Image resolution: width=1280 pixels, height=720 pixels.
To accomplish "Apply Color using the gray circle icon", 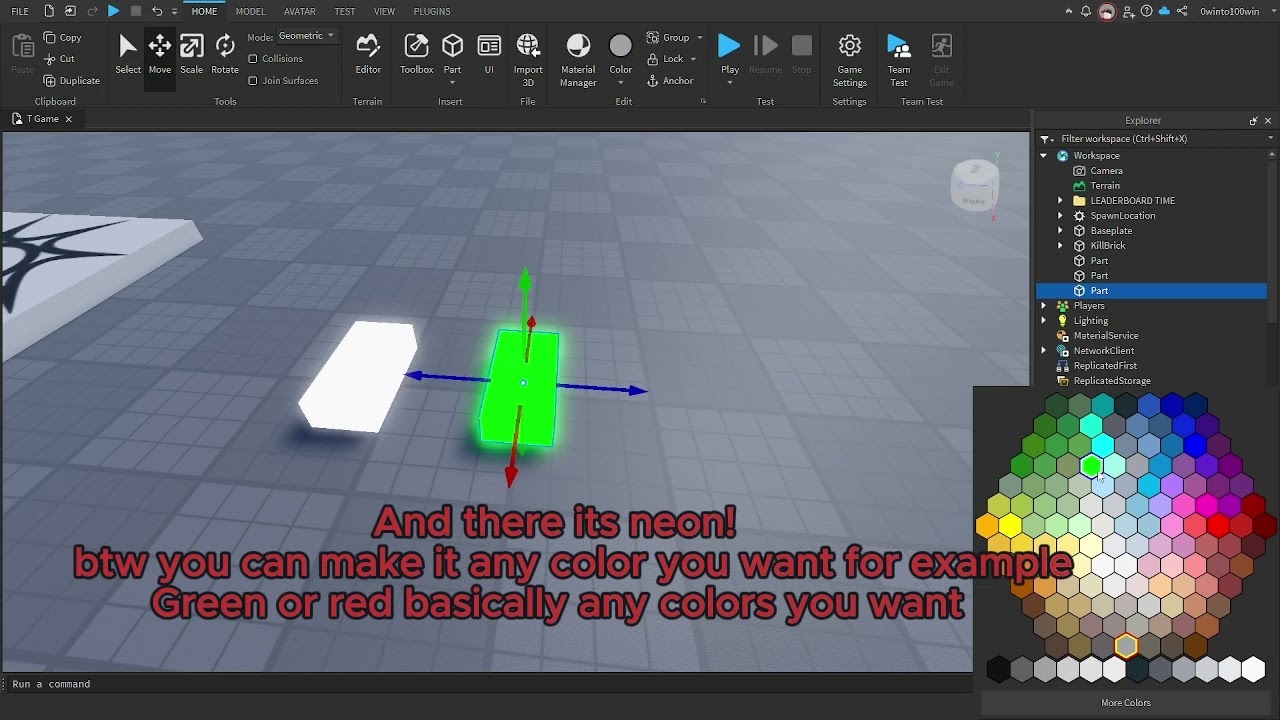I will 621,46.
